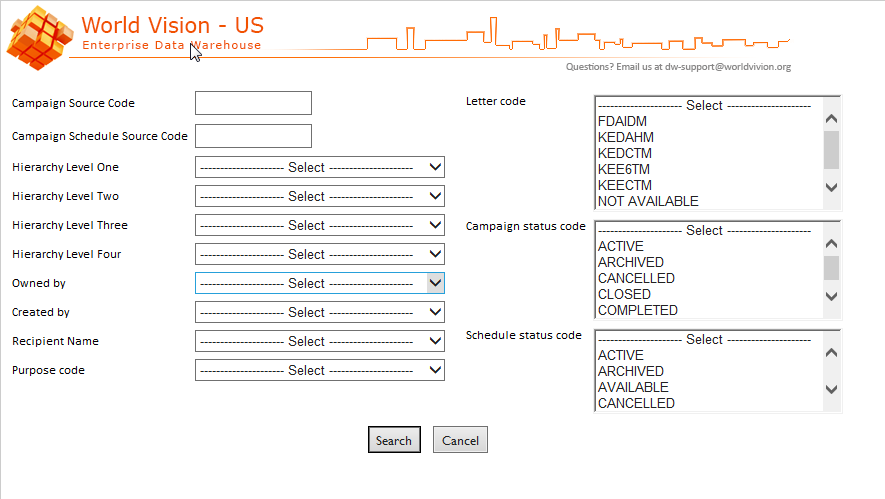Screen dimensions: 885x499
Task: Click Campaign status code scroll up arrow
Action: 831,243
